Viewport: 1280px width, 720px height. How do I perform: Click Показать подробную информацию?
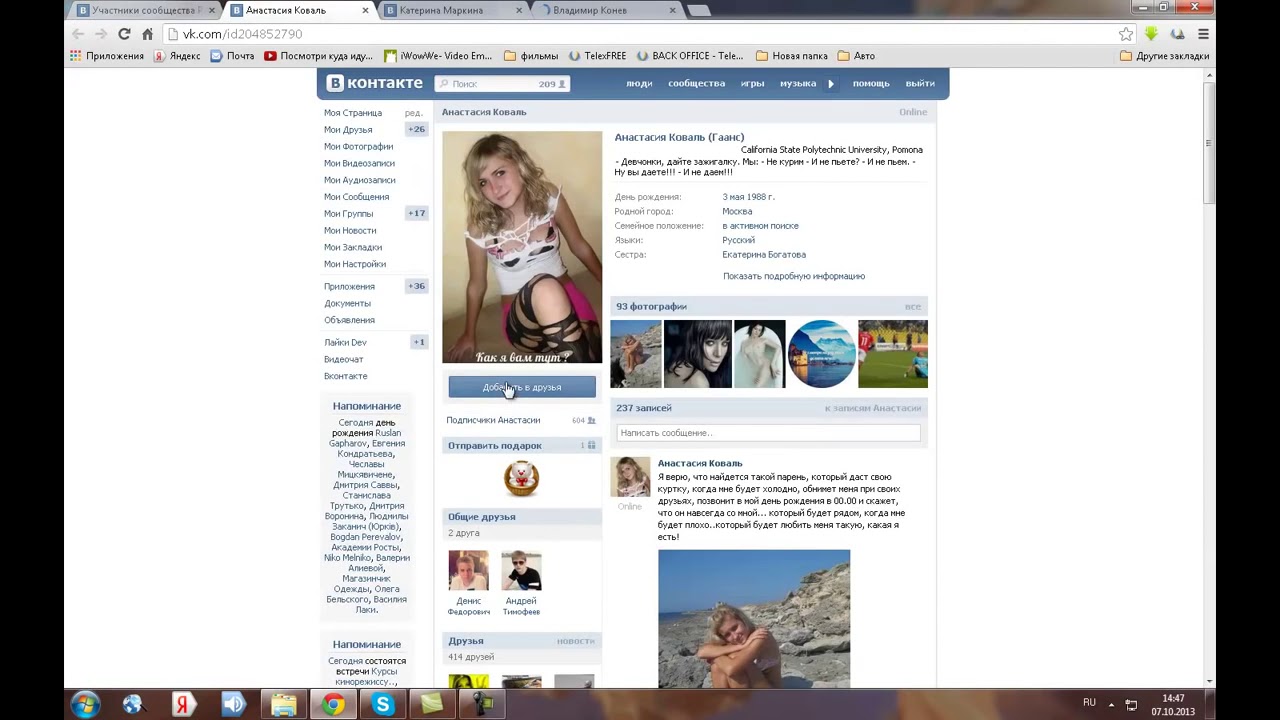pyautogui.click(x=794, y=276)
